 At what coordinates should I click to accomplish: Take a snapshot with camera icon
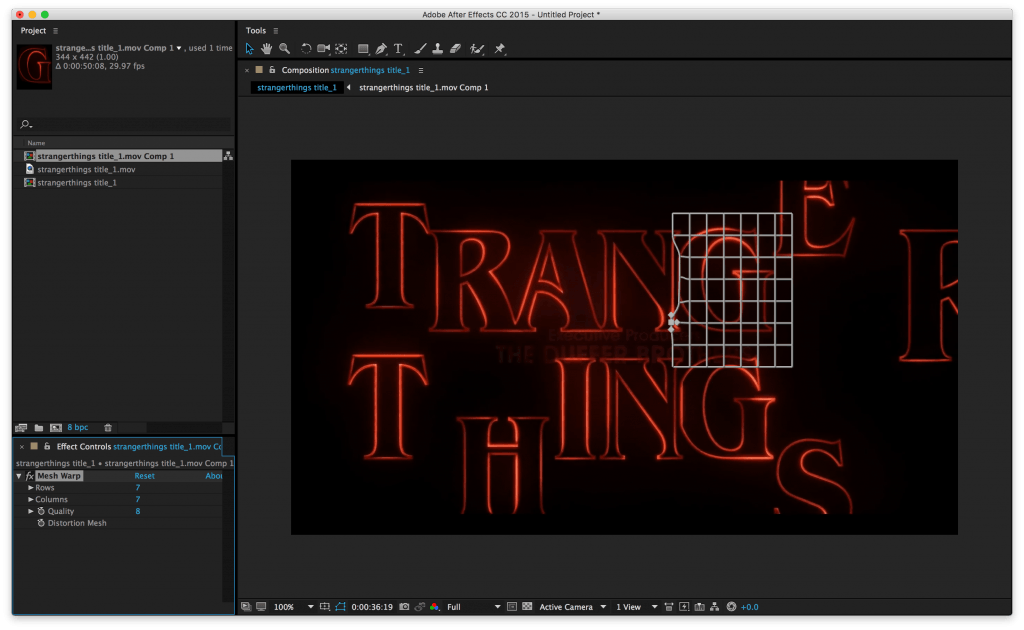[404, 607]
